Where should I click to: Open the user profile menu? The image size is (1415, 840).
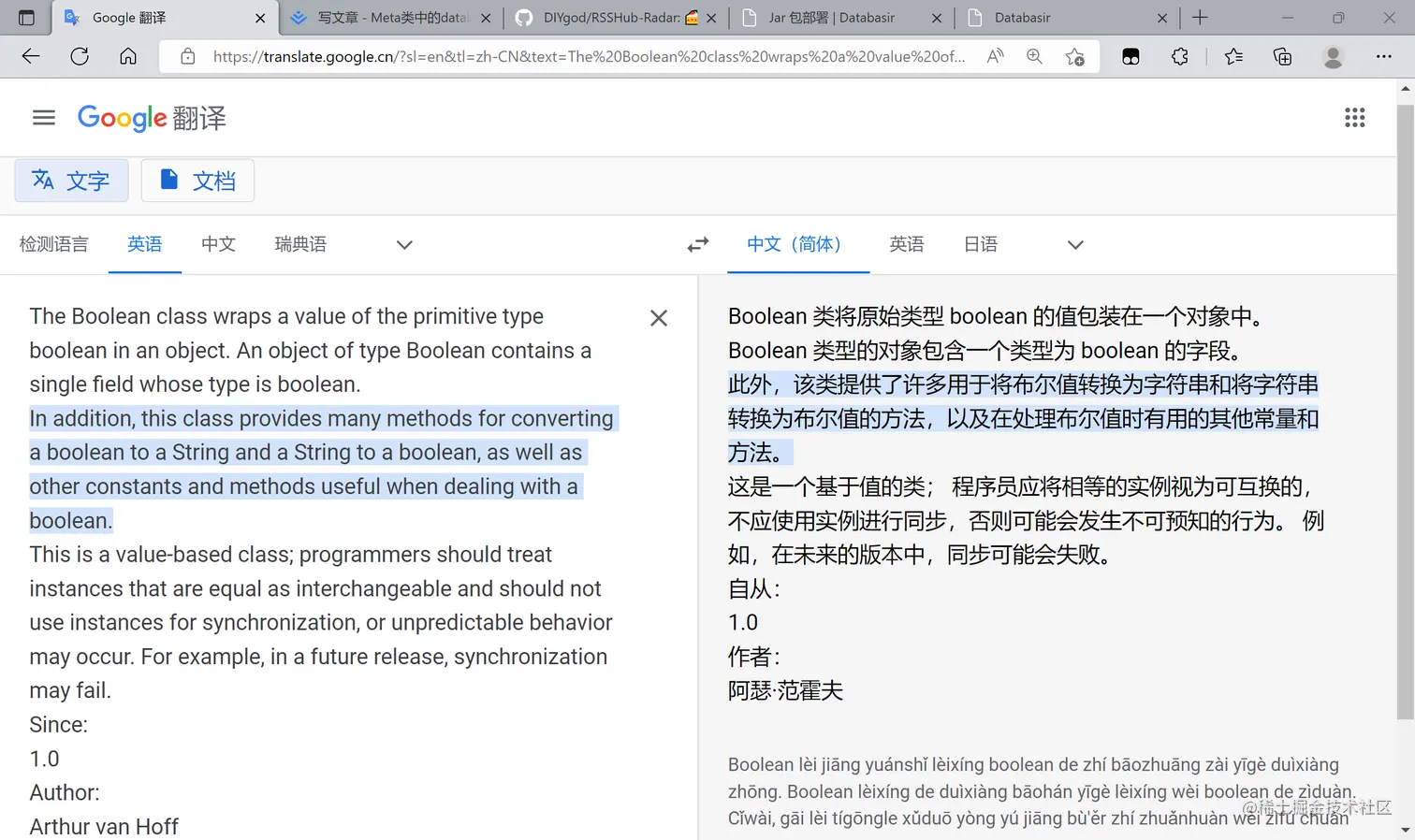coord(1333,57)
